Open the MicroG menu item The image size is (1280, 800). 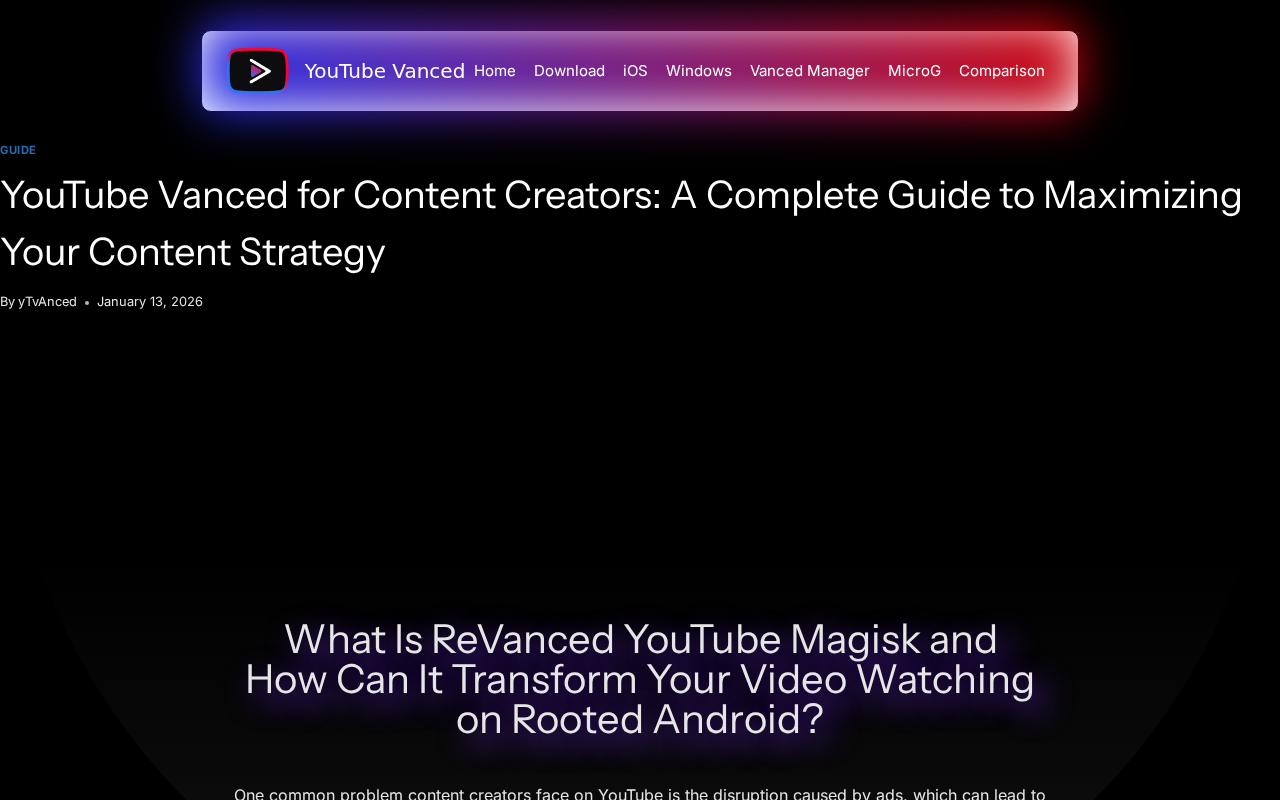coord(914,71)
